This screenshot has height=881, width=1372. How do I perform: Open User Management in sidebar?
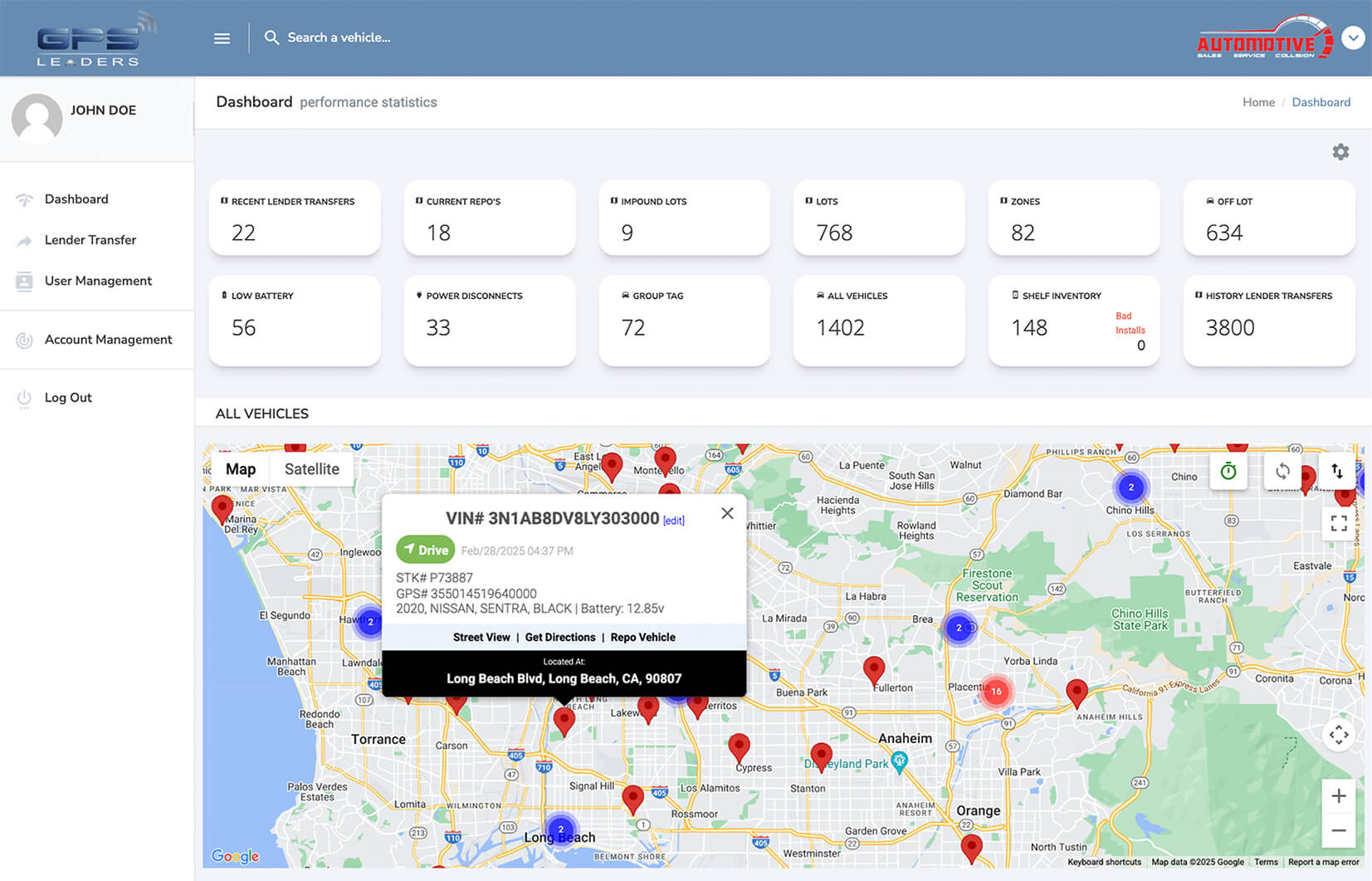pos(98,281)
